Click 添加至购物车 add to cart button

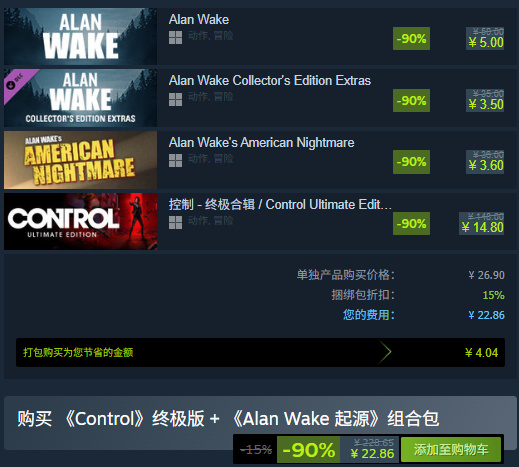(451, 450)
